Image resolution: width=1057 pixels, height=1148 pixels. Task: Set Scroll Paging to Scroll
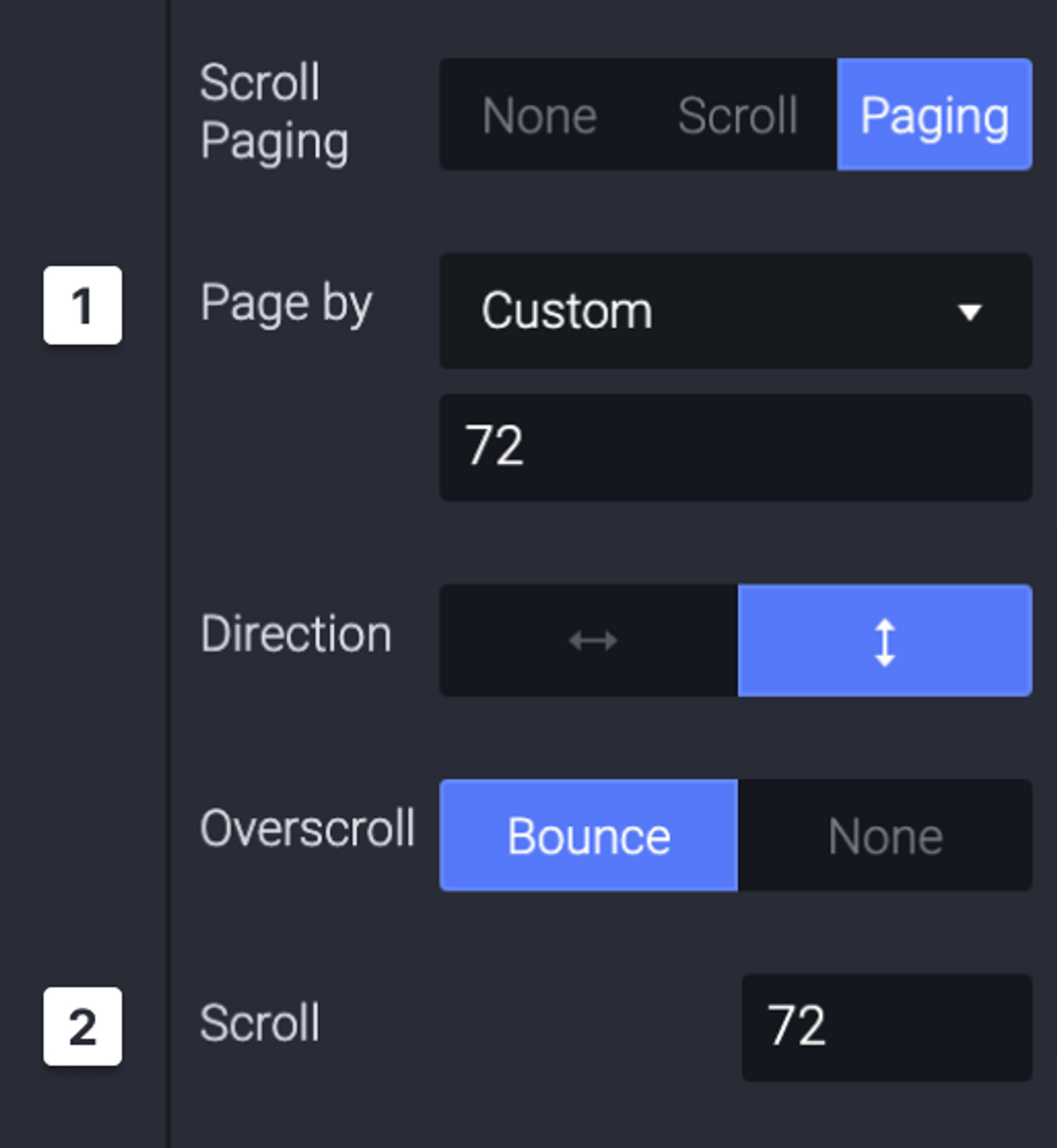point(738,115)
